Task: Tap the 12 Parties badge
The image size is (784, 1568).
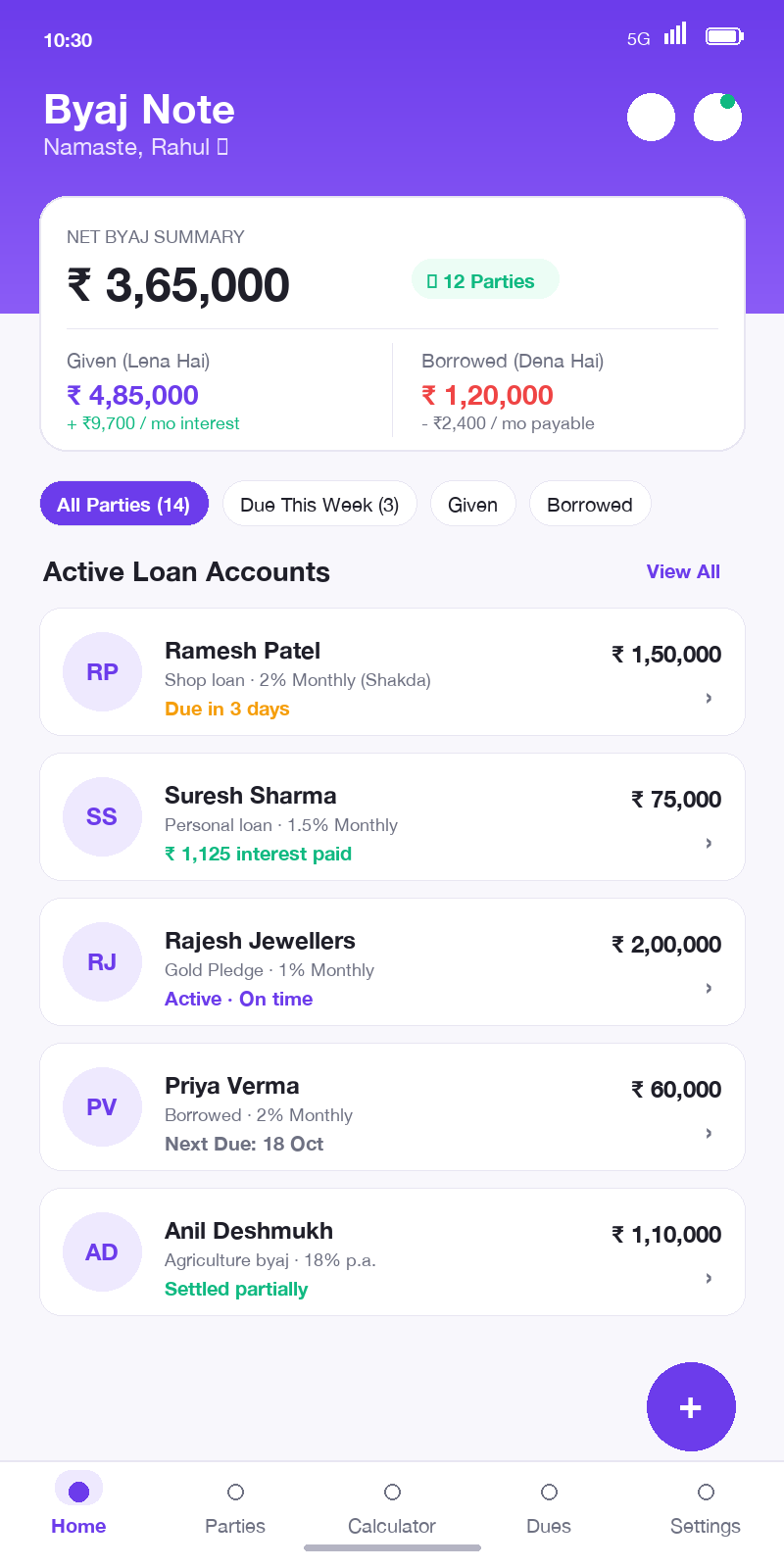Action: point(485,280)
